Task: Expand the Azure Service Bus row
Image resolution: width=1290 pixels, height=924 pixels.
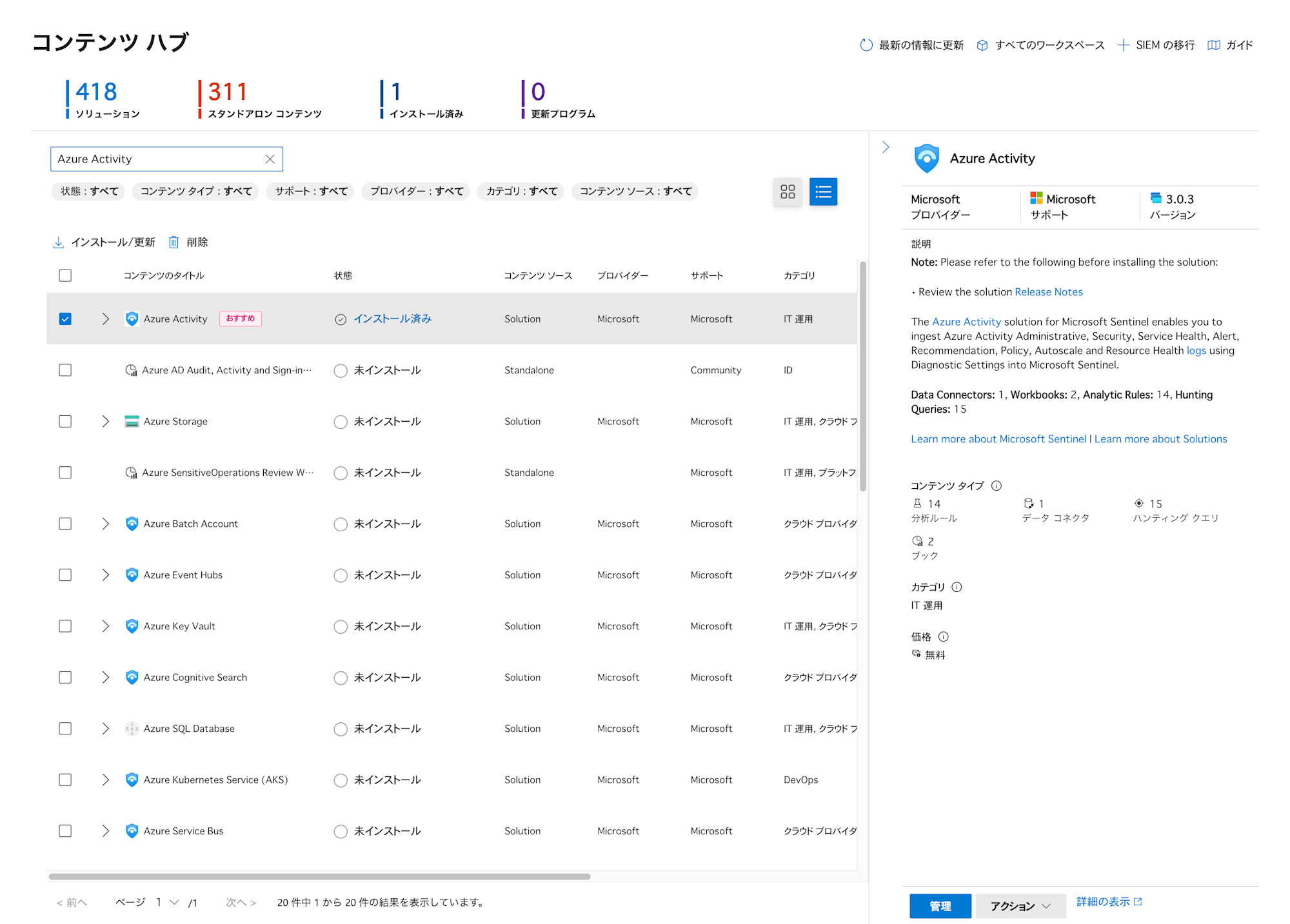Action: click(x=106, y=831)
